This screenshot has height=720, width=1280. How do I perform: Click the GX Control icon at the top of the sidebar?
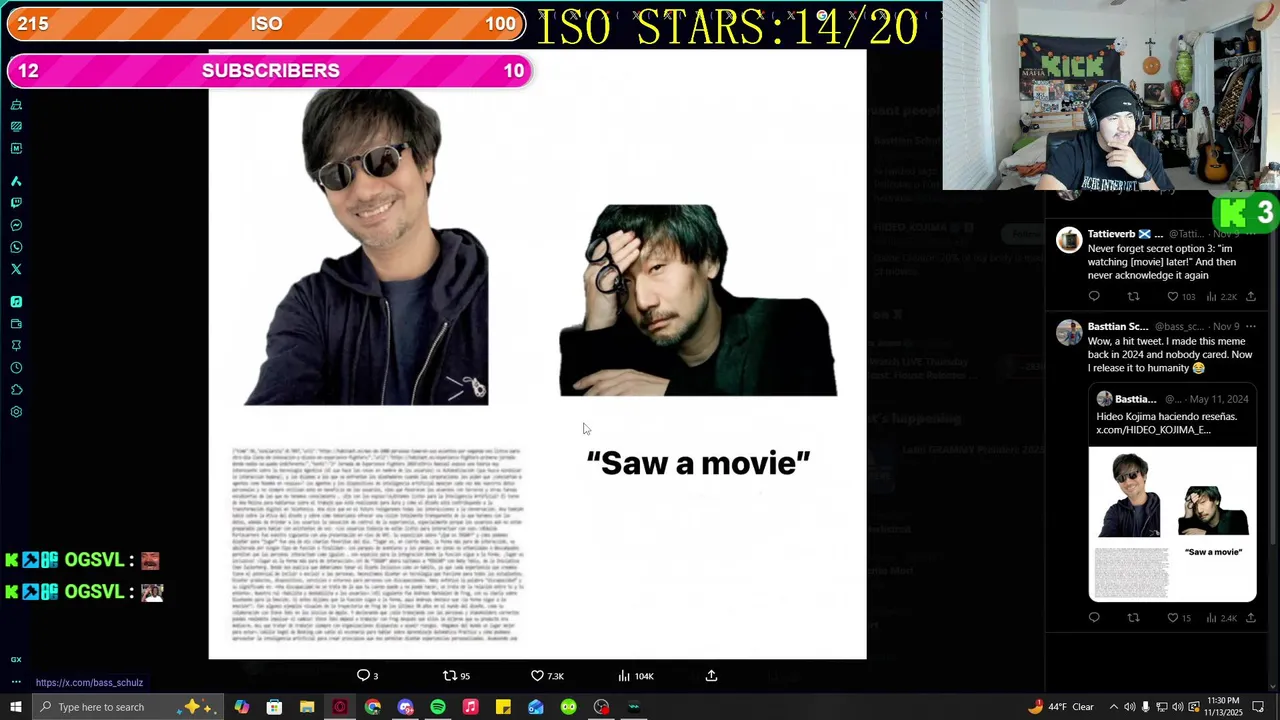pos(16,104)
